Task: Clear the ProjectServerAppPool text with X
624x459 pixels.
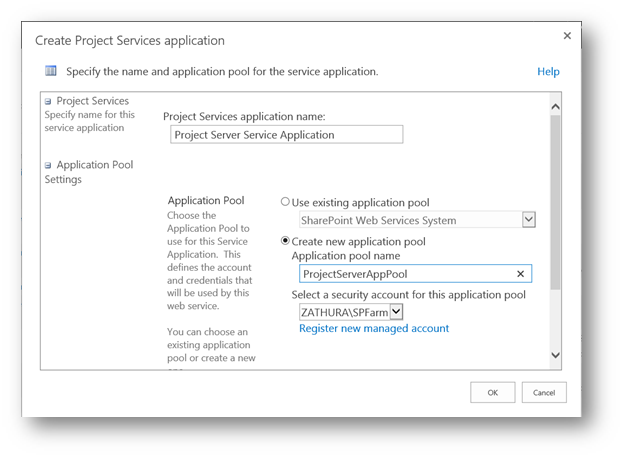Action: click(520, 274)
